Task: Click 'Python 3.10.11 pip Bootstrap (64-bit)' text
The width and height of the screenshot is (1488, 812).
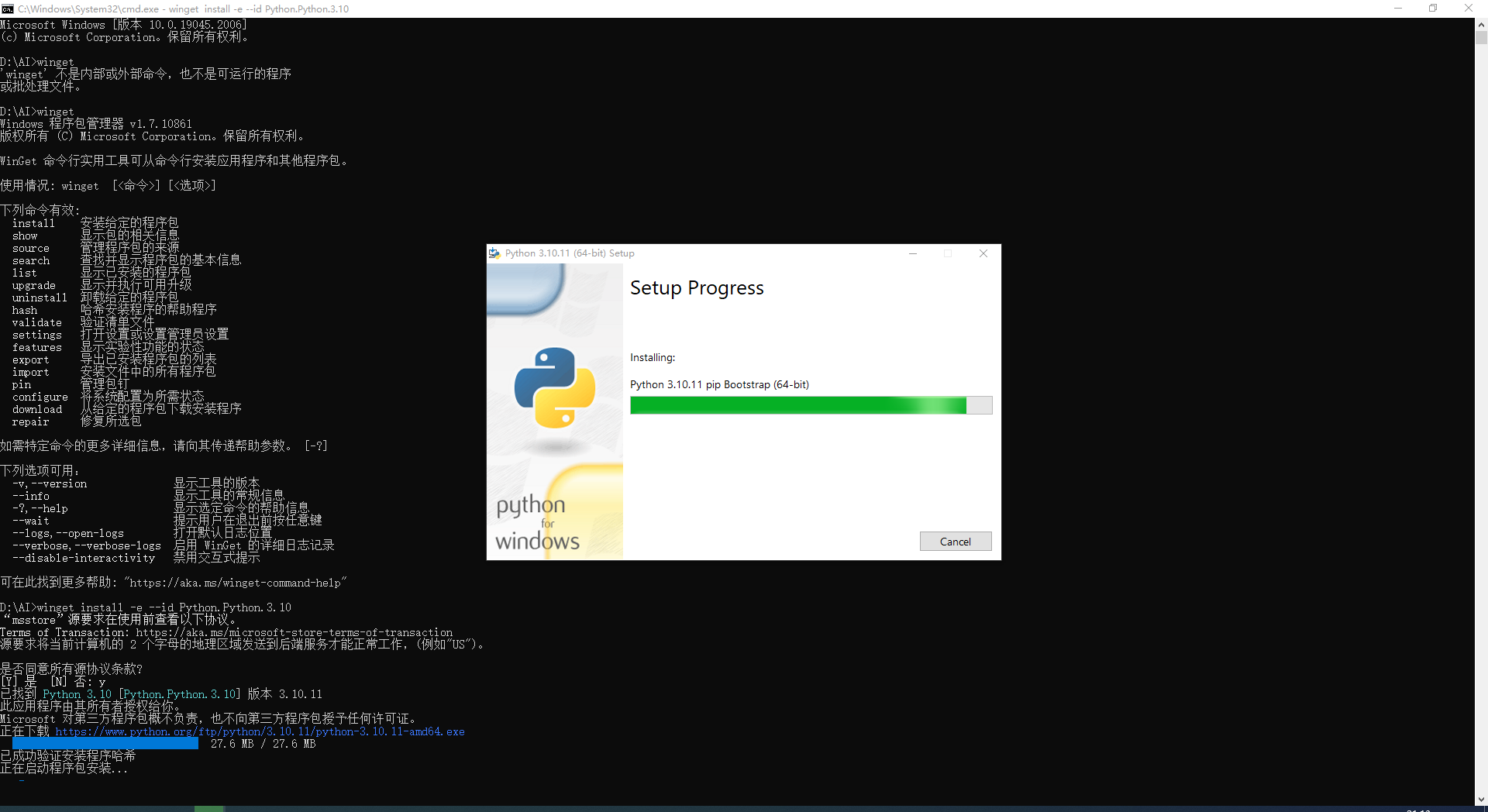Action: coord(719,384)
